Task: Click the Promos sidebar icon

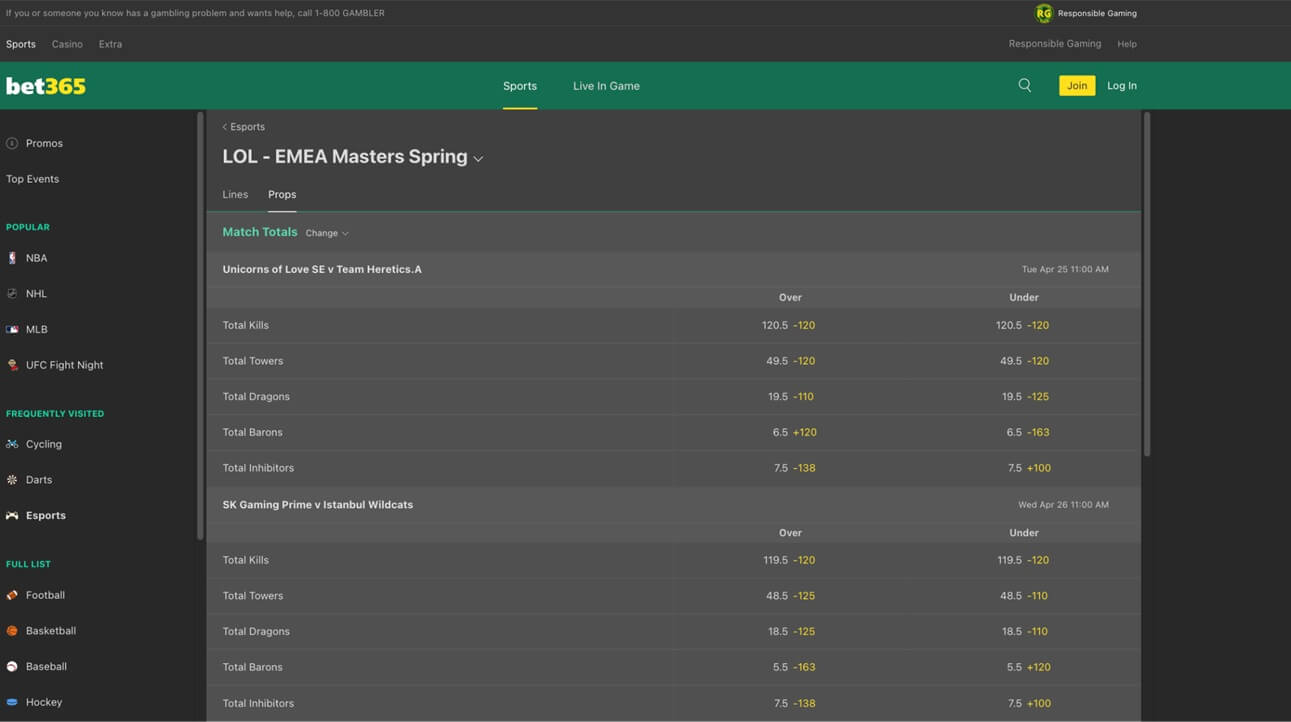Action: point(12,143)
